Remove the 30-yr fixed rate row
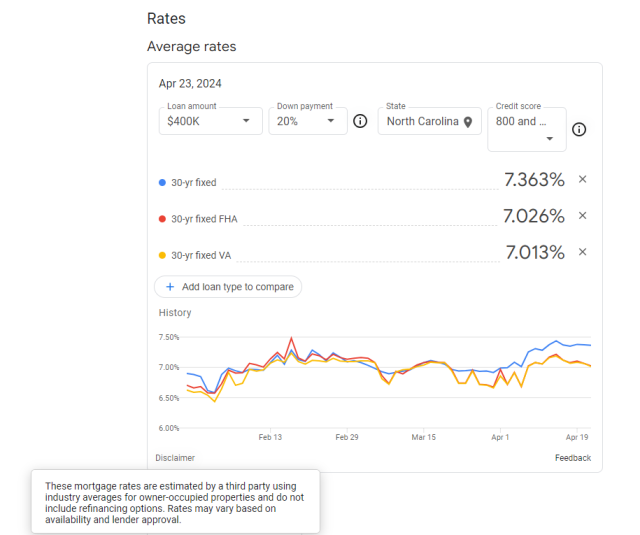This screenshot has width=640, height=535. pos(582,179)
